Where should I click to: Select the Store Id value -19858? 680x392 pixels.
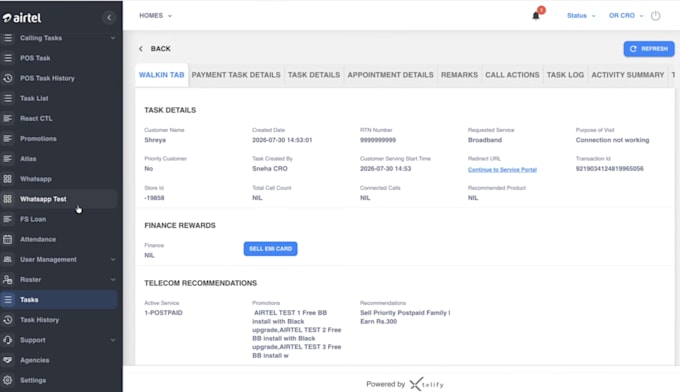(x=154, y=198)
